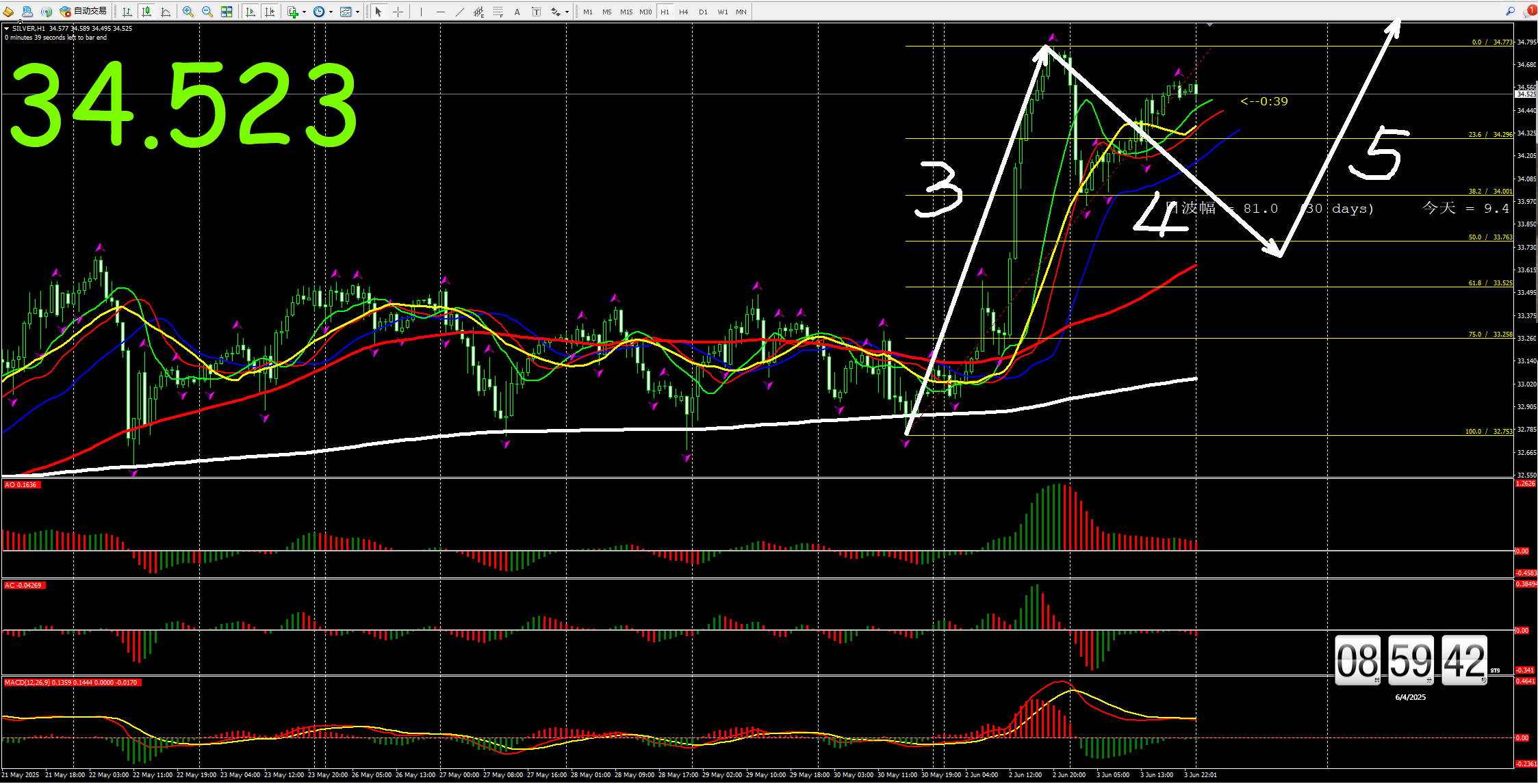Select the text label A tool
This screenshot has width=1538, height=784.
[517, 12]
